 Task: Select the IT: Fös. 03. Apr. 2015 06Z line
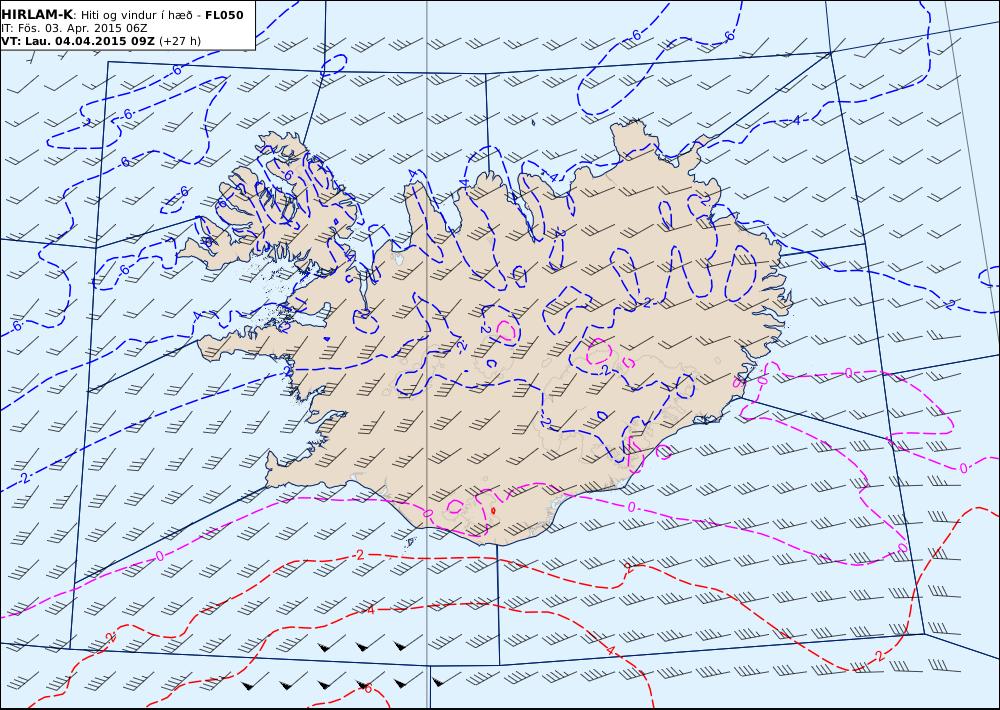point(74,28)
